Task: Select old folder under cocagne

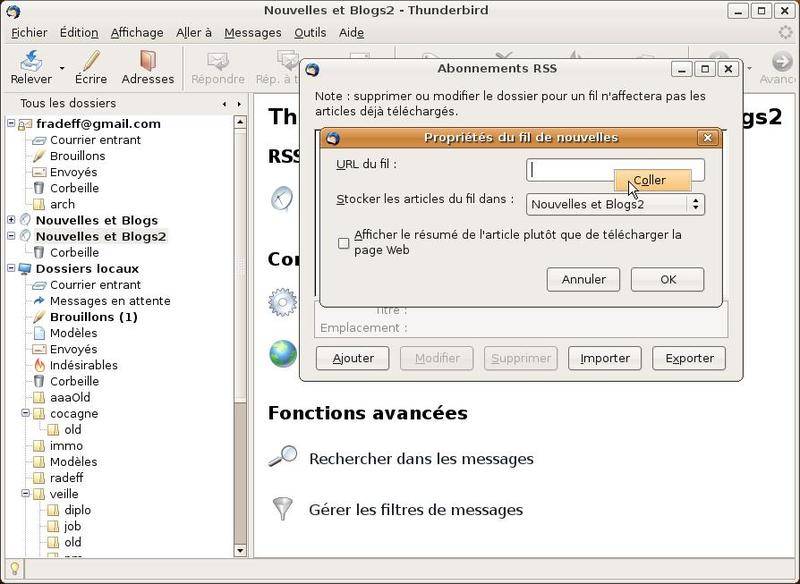Action: (x=72, y=429)
